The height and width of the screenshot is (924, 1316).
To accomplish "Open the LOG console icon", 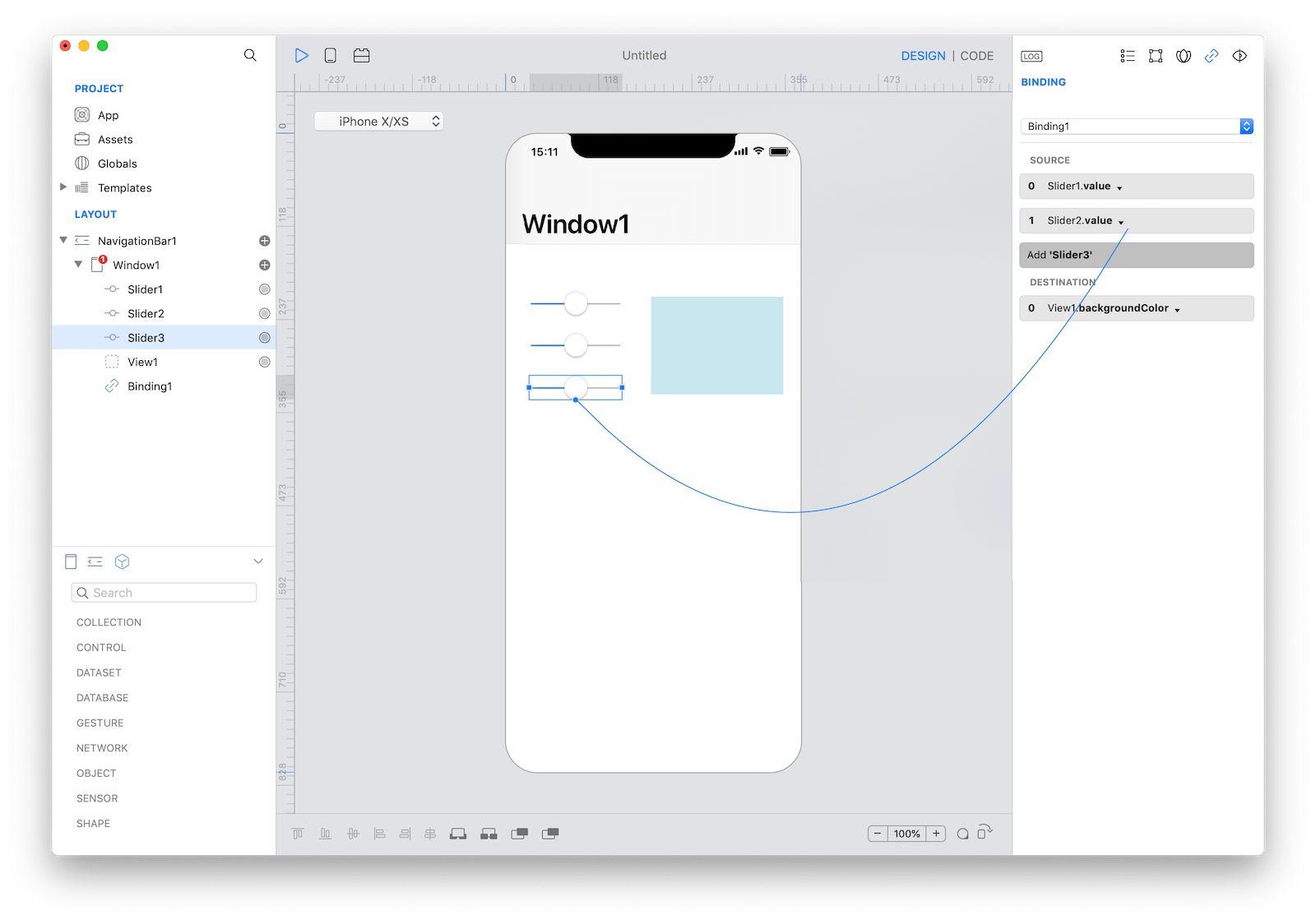I will click(1031, 56).
